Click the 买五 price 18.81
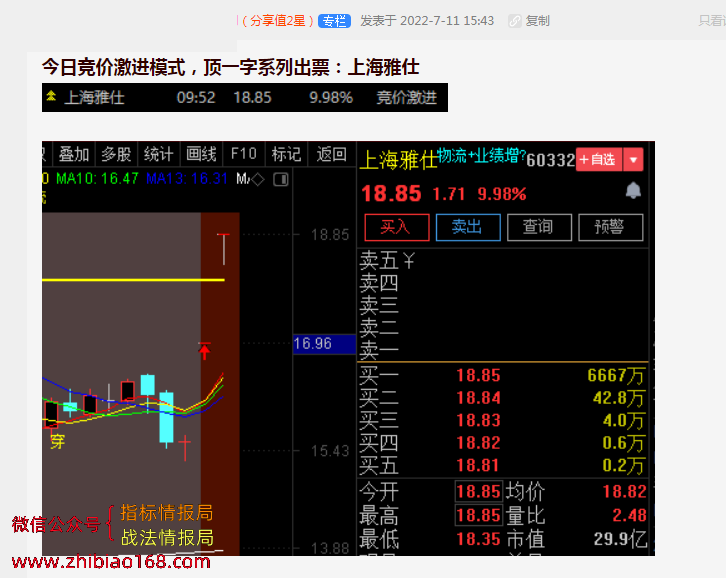The height and width of the screenshot is (578, 726). [x=478, y=465]
